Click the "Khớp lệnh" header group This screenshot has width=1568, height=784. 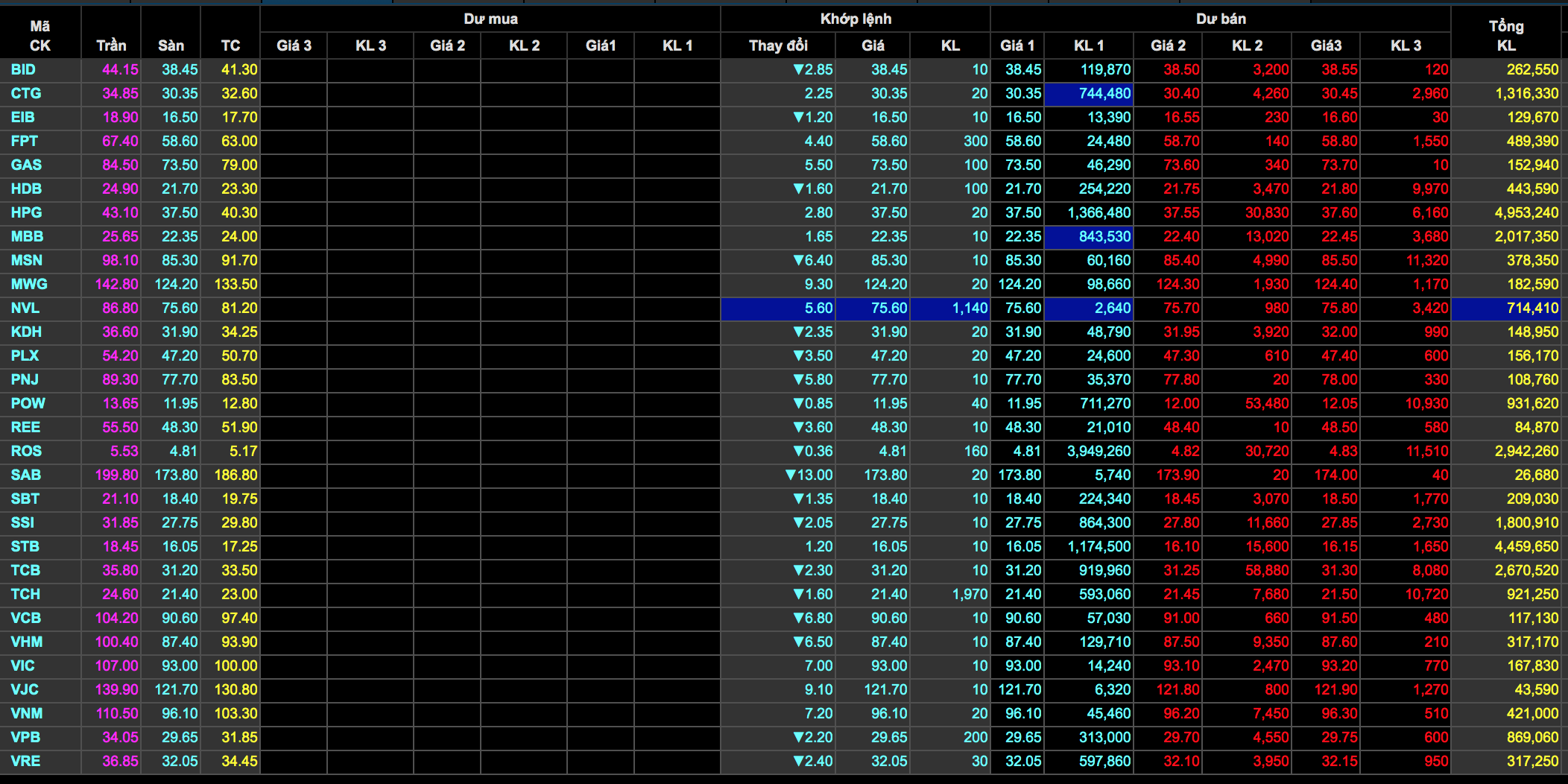point(856,19)
